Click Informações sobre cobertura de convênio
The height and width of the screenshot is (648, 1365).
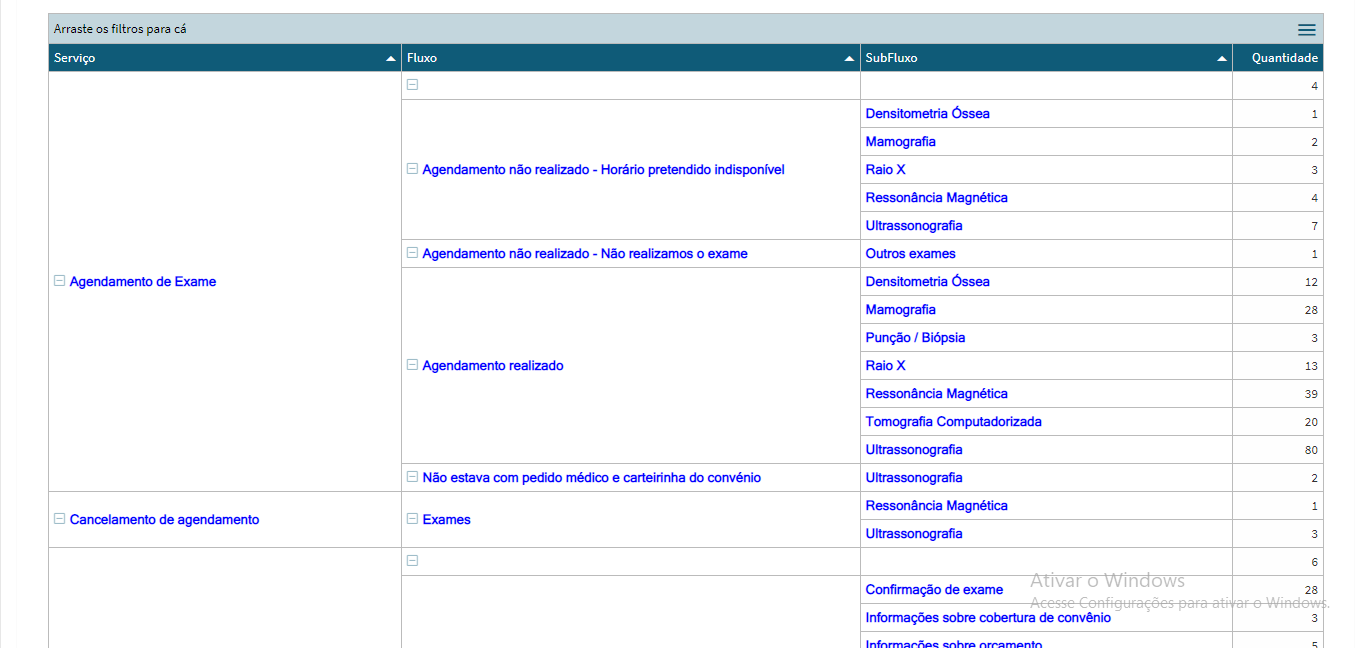[988, 618]
